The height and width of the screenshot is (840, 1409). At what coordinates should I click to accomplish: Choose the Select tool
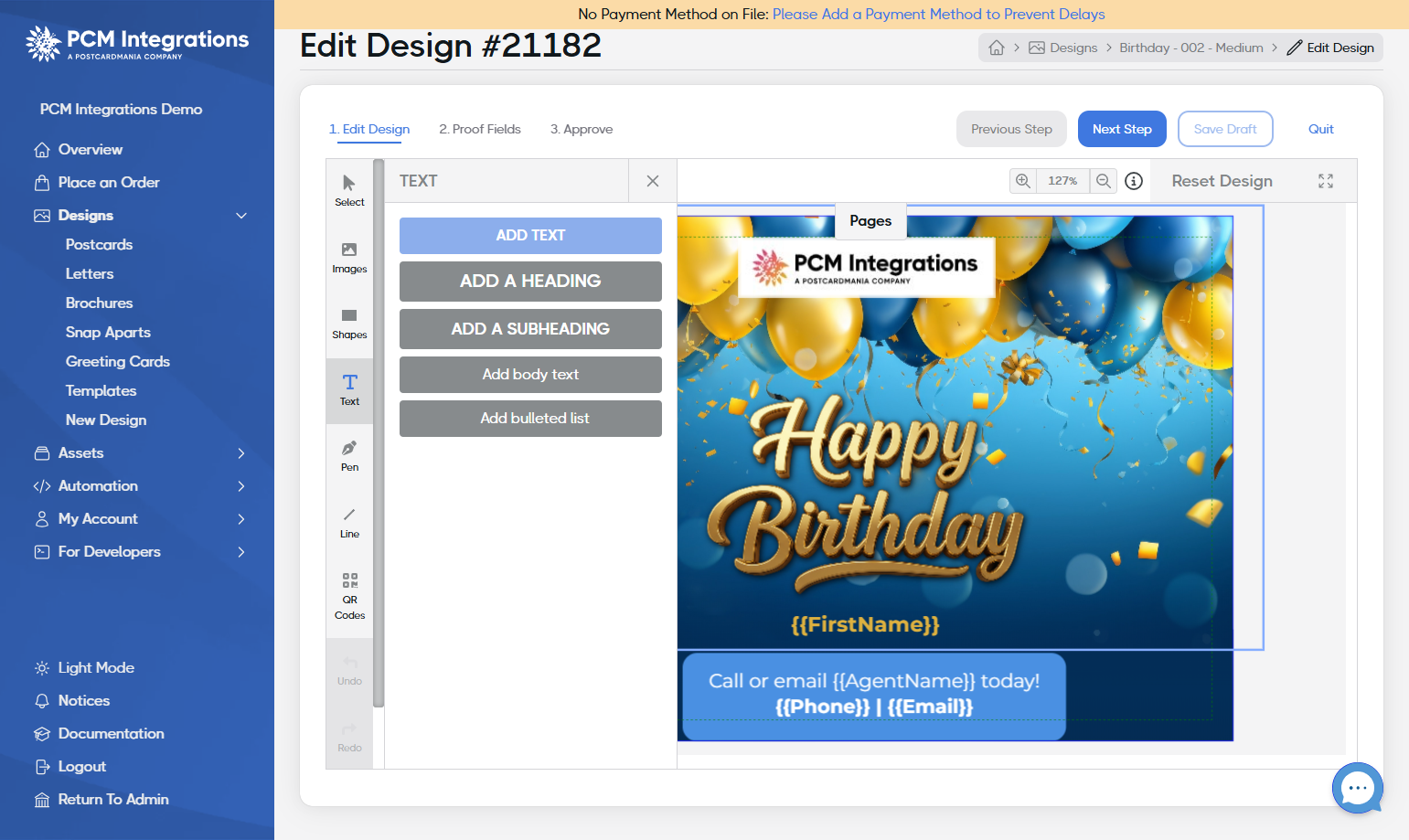coord(349,191)
